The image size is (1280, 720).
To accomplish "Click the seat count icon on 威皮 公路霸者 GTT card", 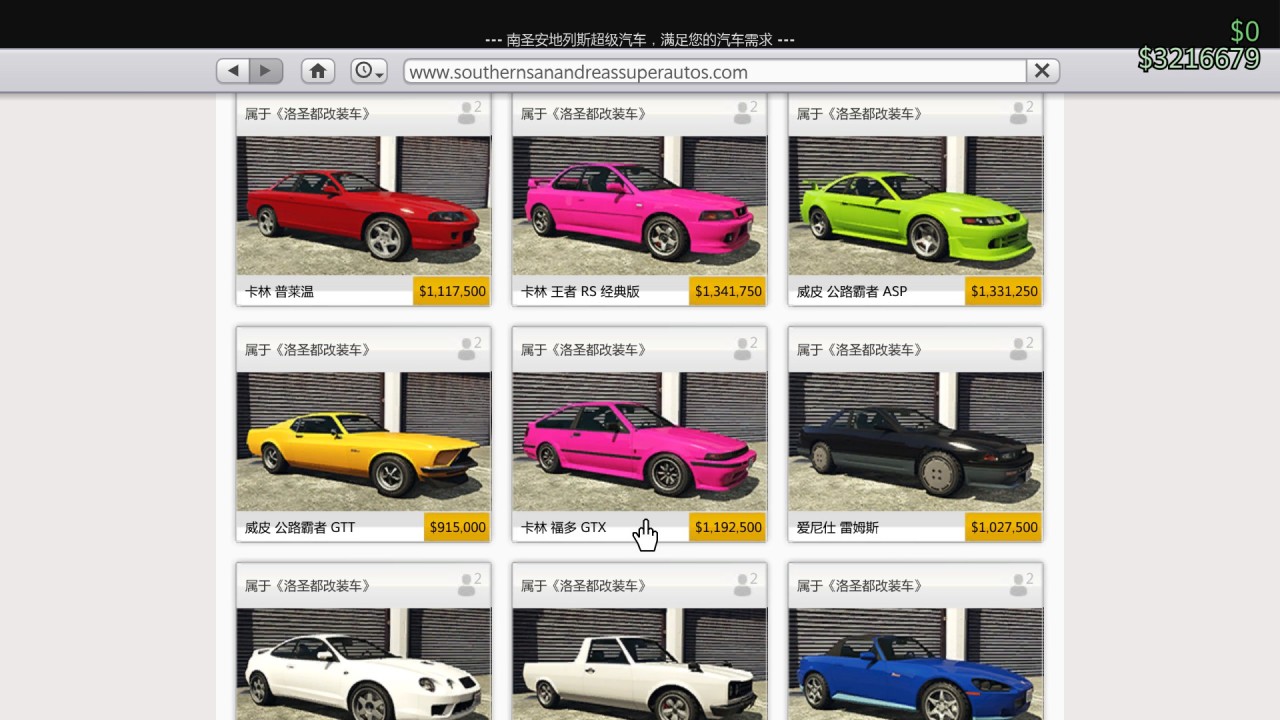I will coord(468,348).
